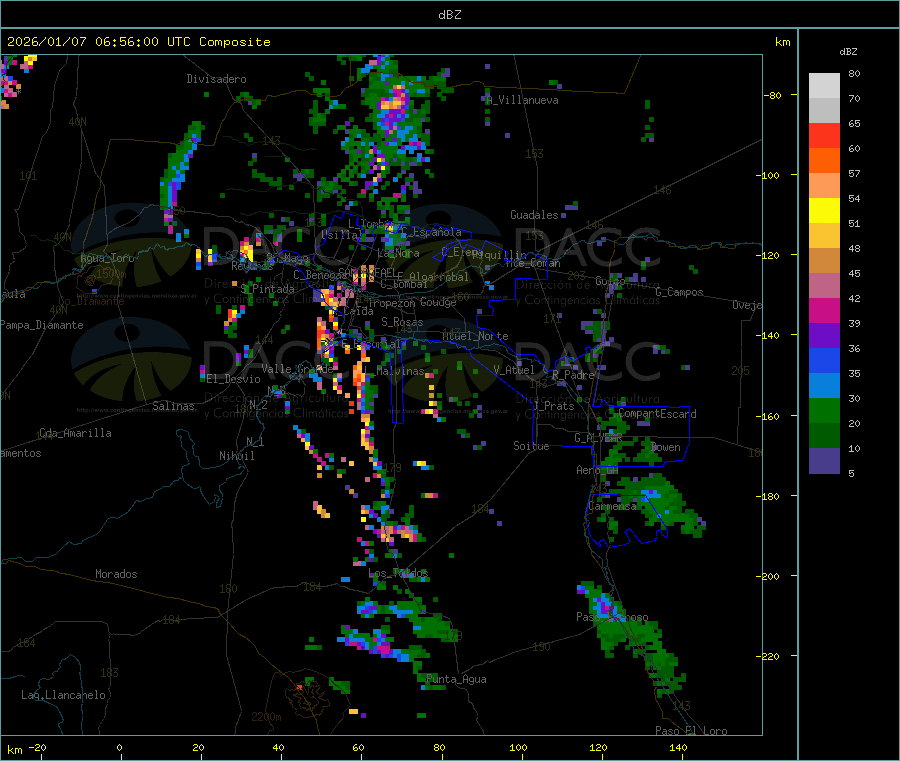900x761 pixels.
Task: Click the 'dBZ' title in top bar
Action: pyautogui.click(x=449, y=15)
